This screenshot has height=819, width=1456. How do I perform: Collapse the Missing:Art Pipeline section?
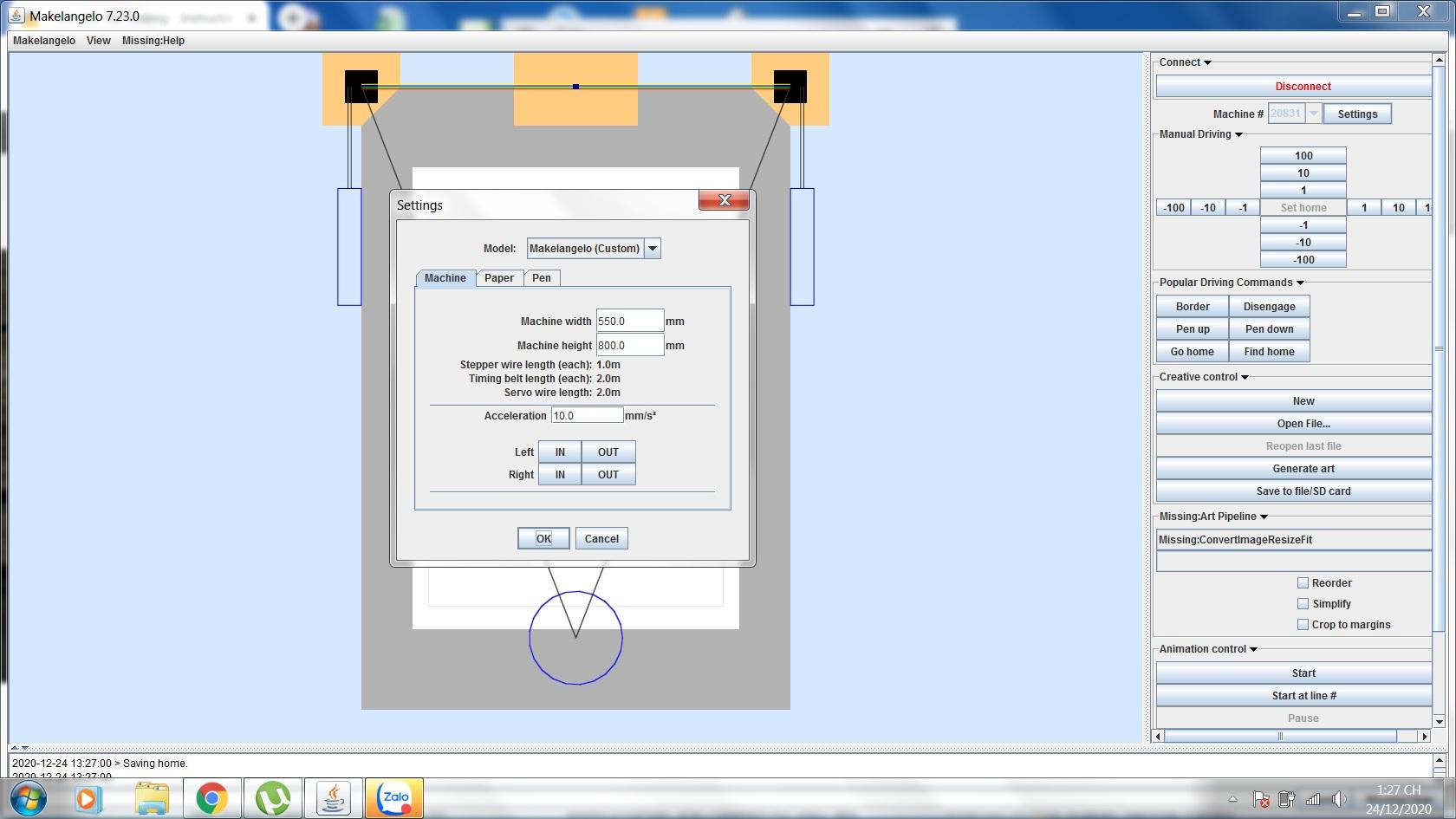coord(1264,517)
